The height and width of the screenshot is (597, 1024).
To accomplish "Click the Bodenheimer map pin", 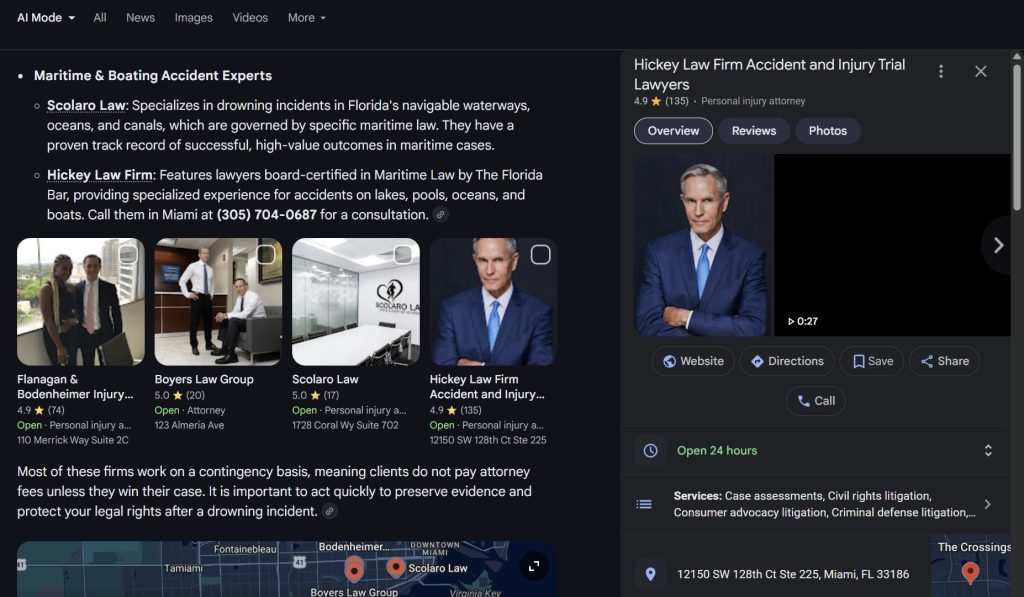I will pyautogui.click(x=353, y=569).
